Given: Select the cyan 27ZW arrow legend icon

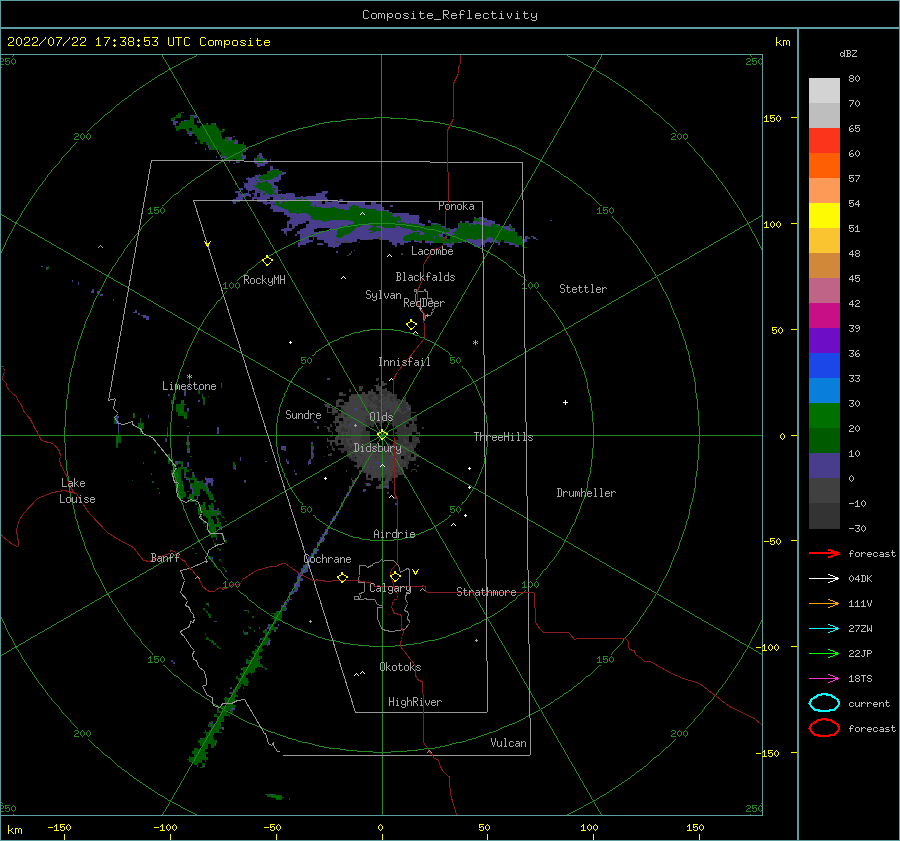Looking at the screenshot, I should [824, 629].
